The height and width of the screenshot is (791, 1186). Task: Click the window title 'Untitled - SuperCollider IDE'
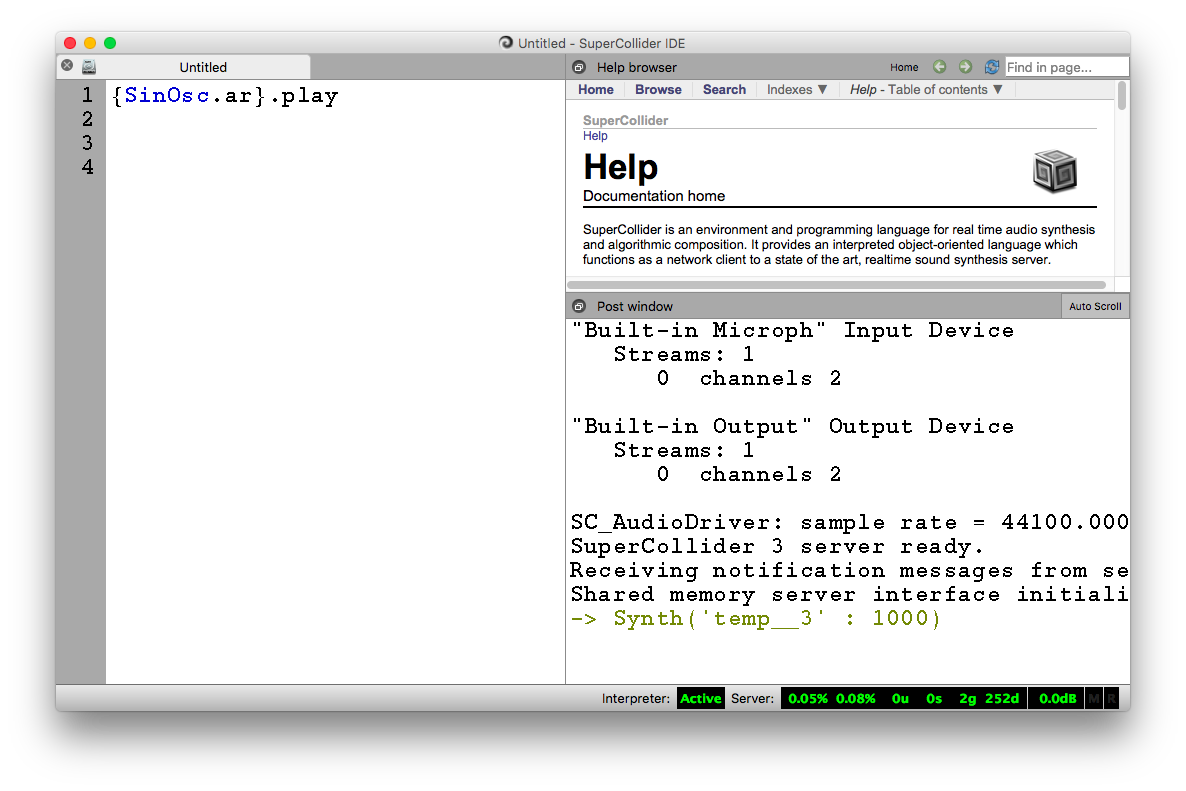(601, 43)
